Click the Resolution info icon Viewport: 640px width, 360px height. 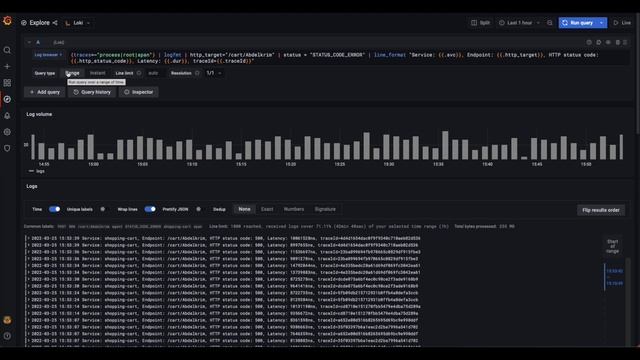tap(198, 73)
